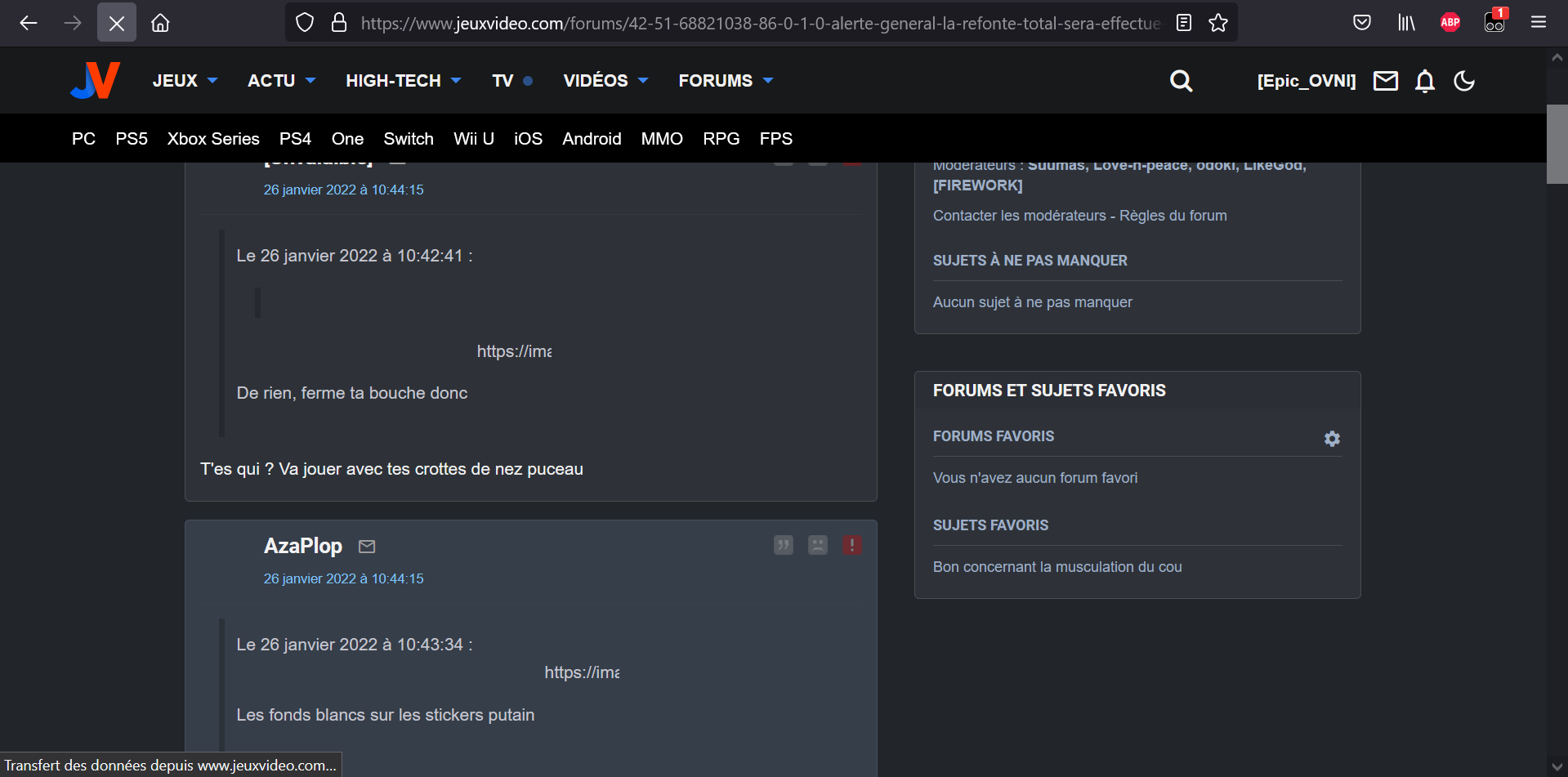Open private messages from the header envelope
This screenshot has width=1568, height=777.
point(1386,81)
